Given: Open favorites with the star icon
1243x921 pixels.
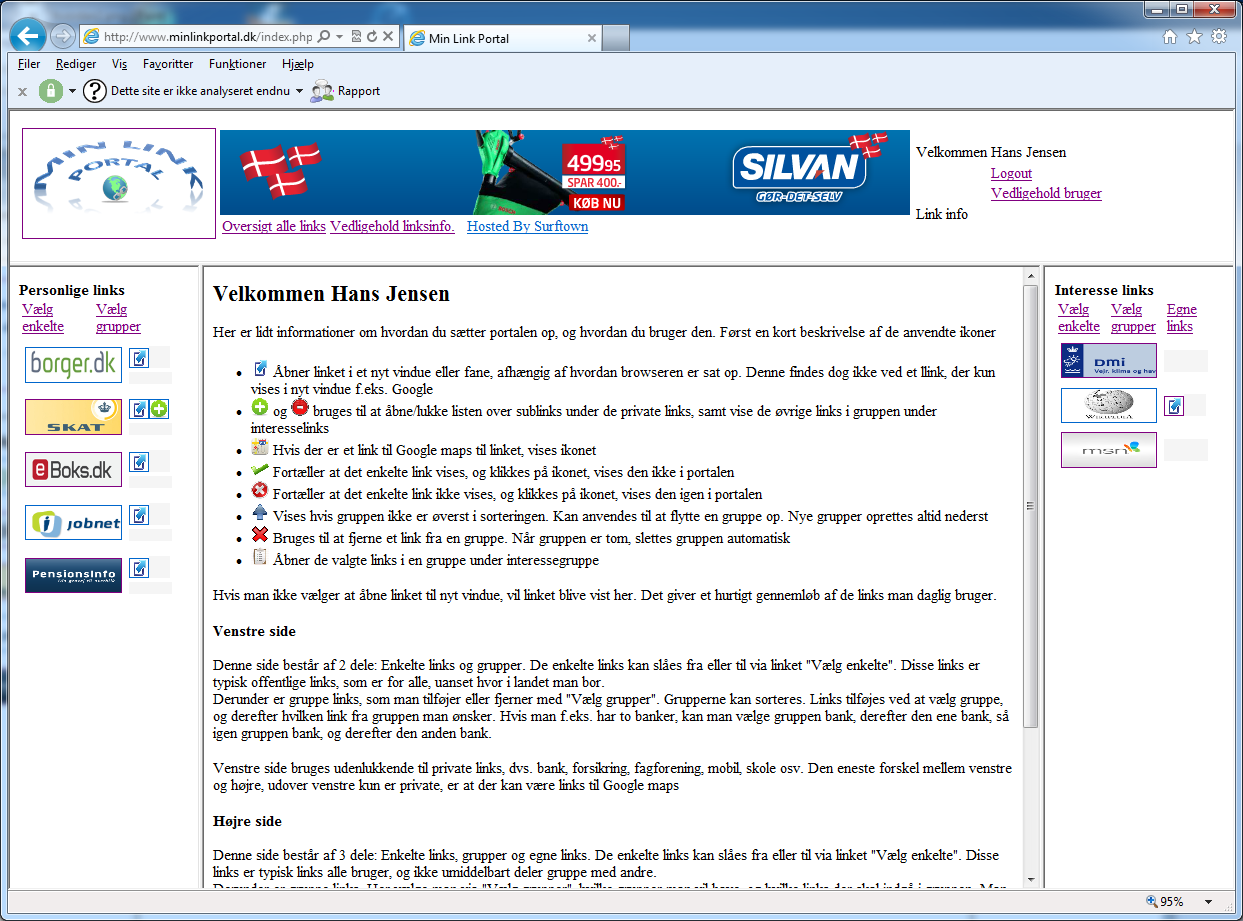Looking at the screenshot, I should pos(1194,37).
